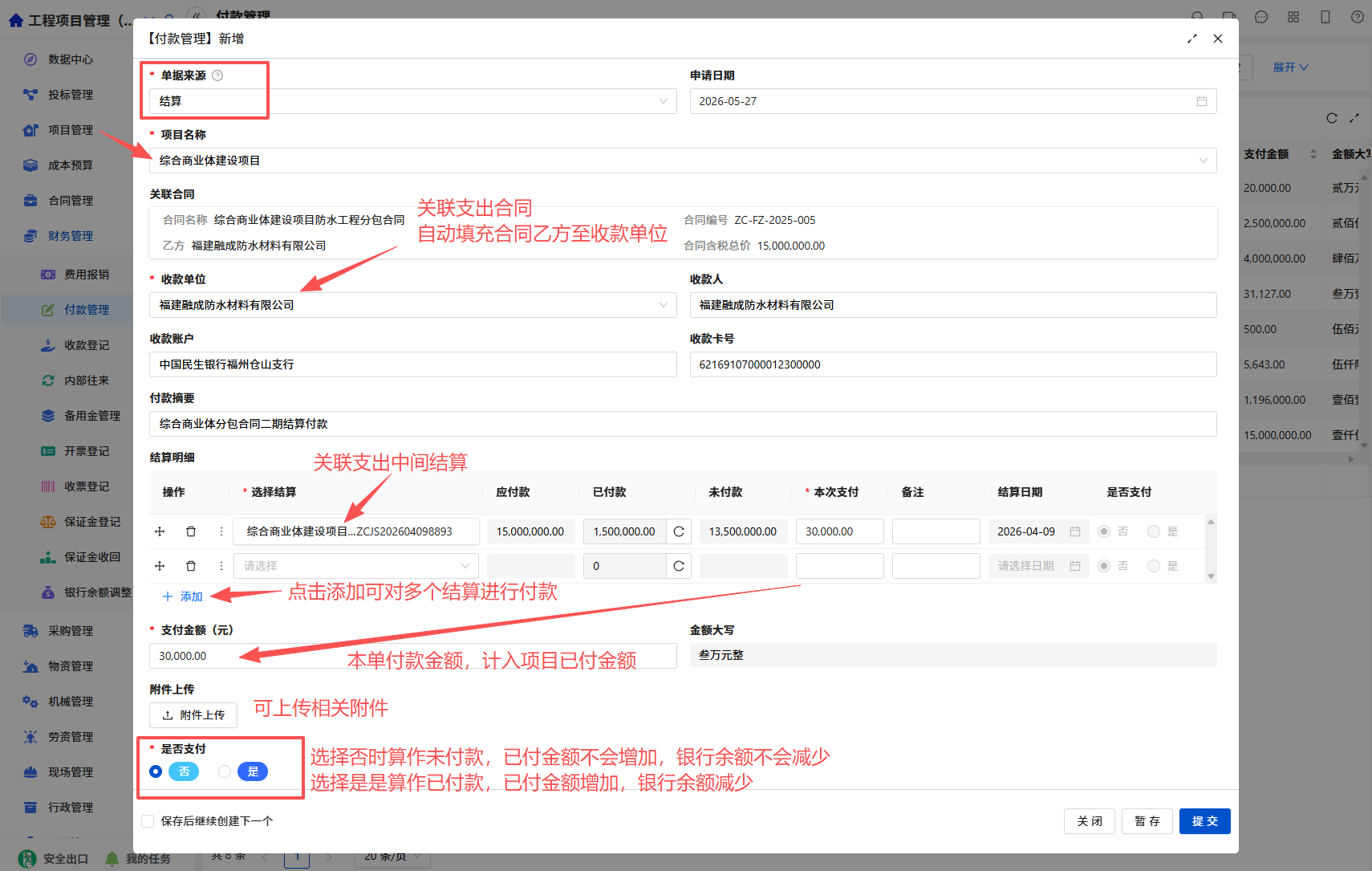Select 是 radio under 是否支付 at bottom
Viewport: 1372px width, 871px height.
[225, 771]
